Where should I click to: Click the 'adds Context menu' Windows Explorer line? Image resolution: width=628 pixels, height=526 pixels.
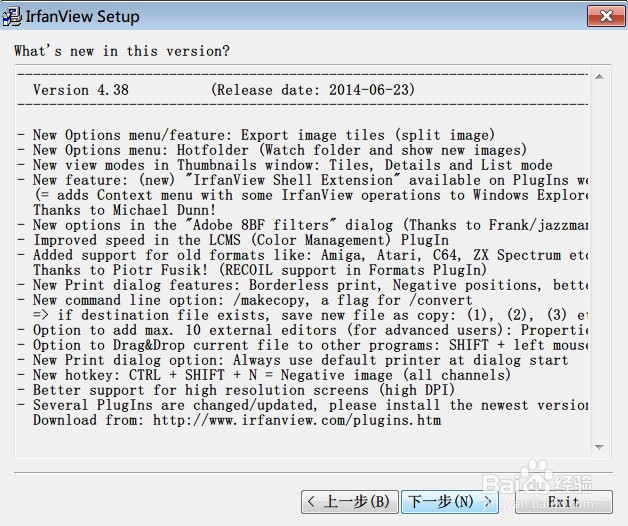point(310,195)
